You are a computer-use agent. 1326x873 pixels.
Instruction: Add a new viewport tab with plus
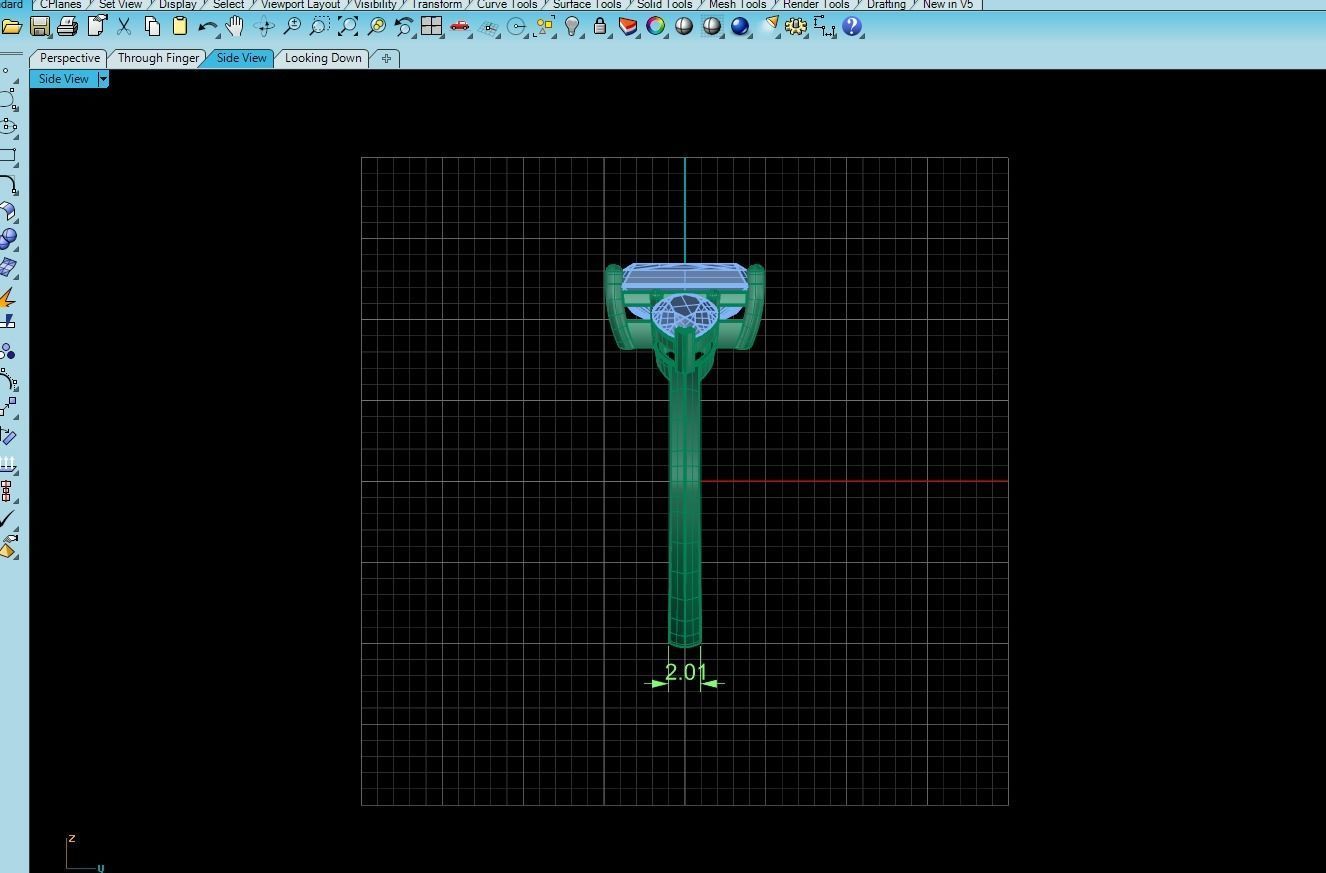(386, 58)
